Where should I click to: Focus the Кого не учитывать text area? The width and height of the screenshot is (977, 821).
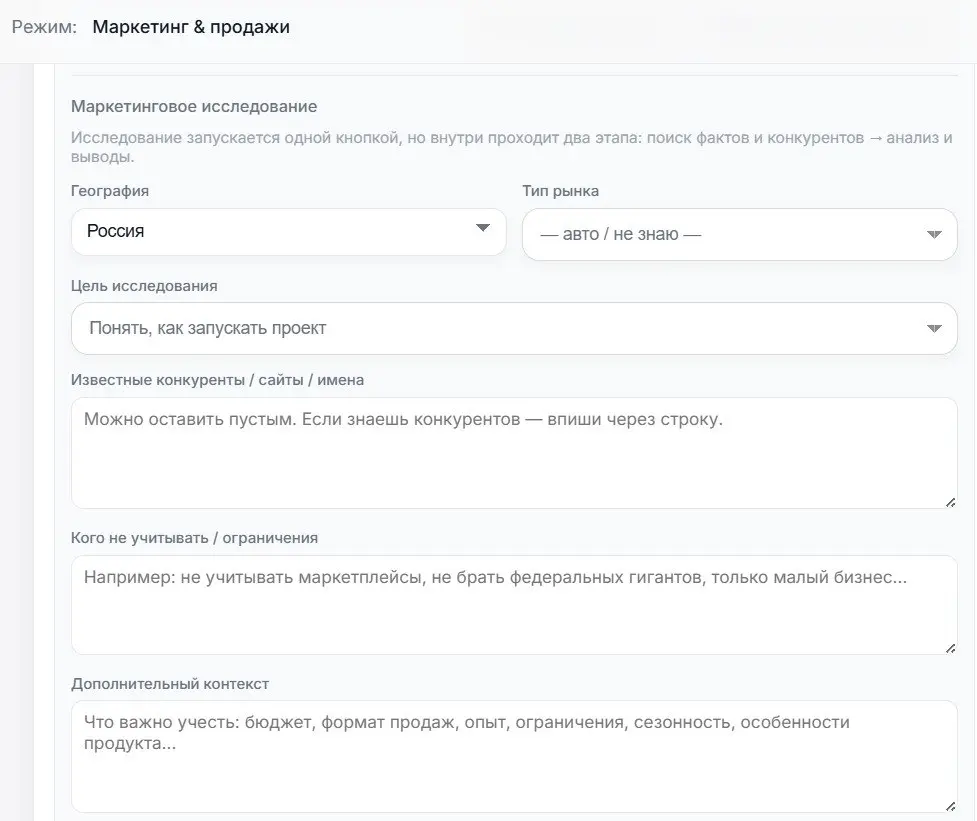point(514,605)
